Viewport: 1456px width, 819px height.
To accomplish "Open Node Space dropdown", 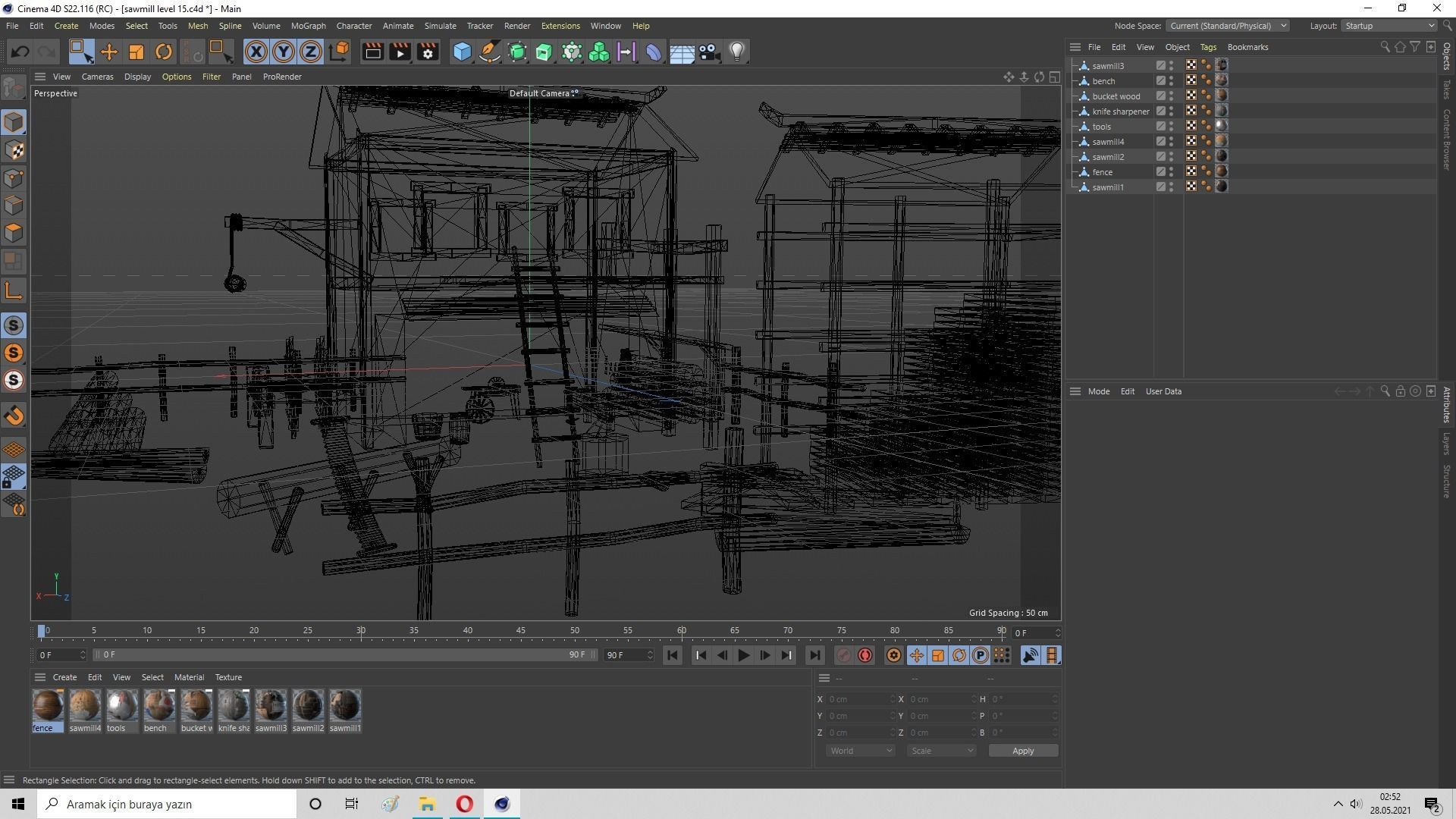I will click(1227, 26).
